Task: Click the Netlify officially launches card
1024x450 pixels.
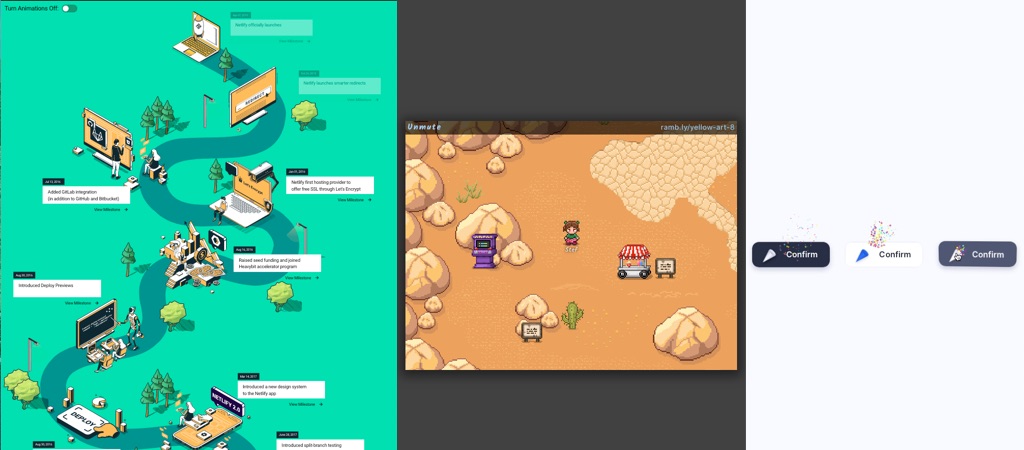Action: coord(270,25)
